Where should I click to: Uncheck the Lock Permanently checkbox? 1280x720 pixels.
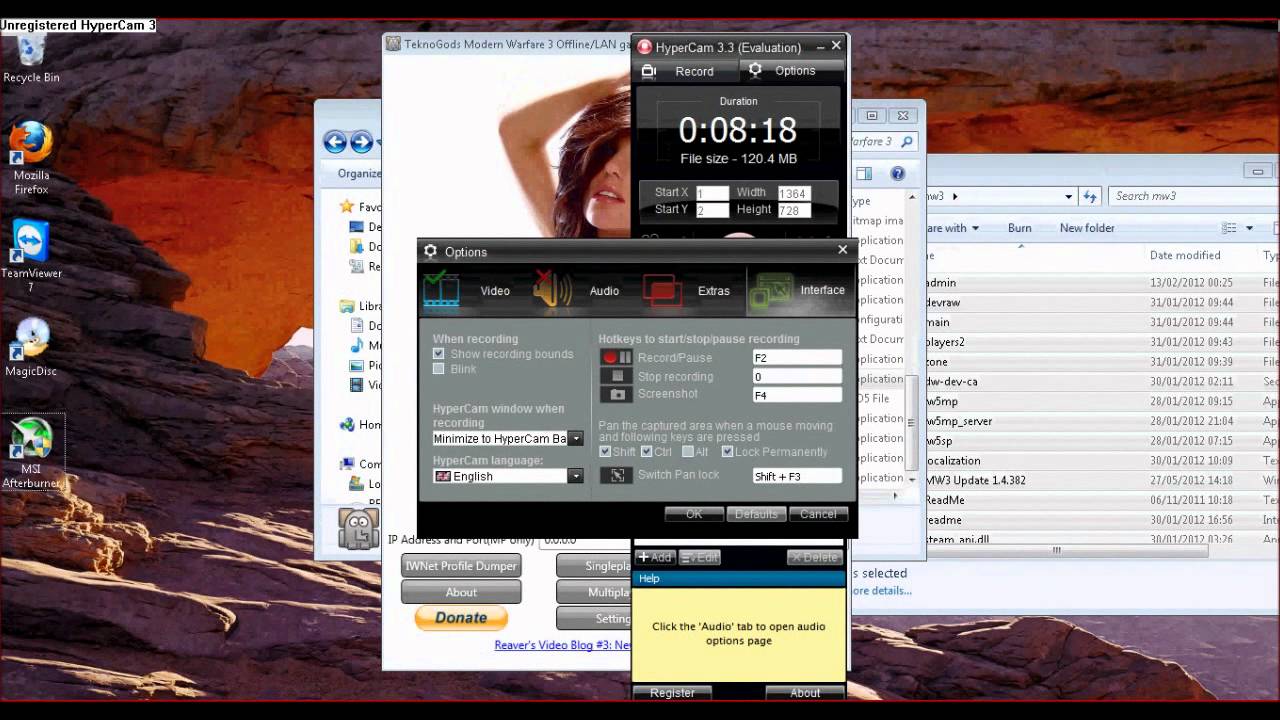point(727,452)
